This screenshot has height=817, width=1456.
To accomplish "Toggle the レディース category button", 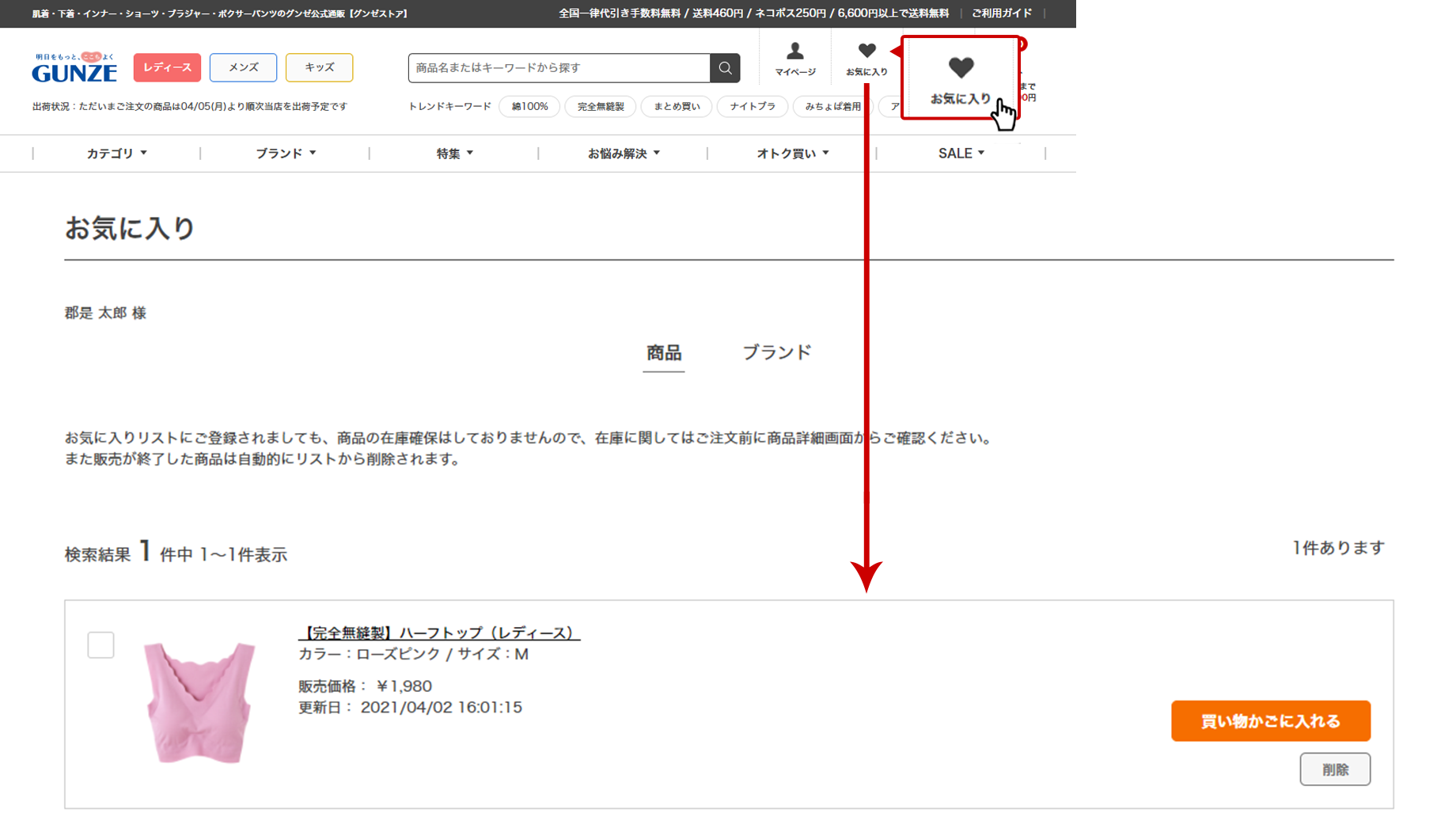I will coord(167,67).
